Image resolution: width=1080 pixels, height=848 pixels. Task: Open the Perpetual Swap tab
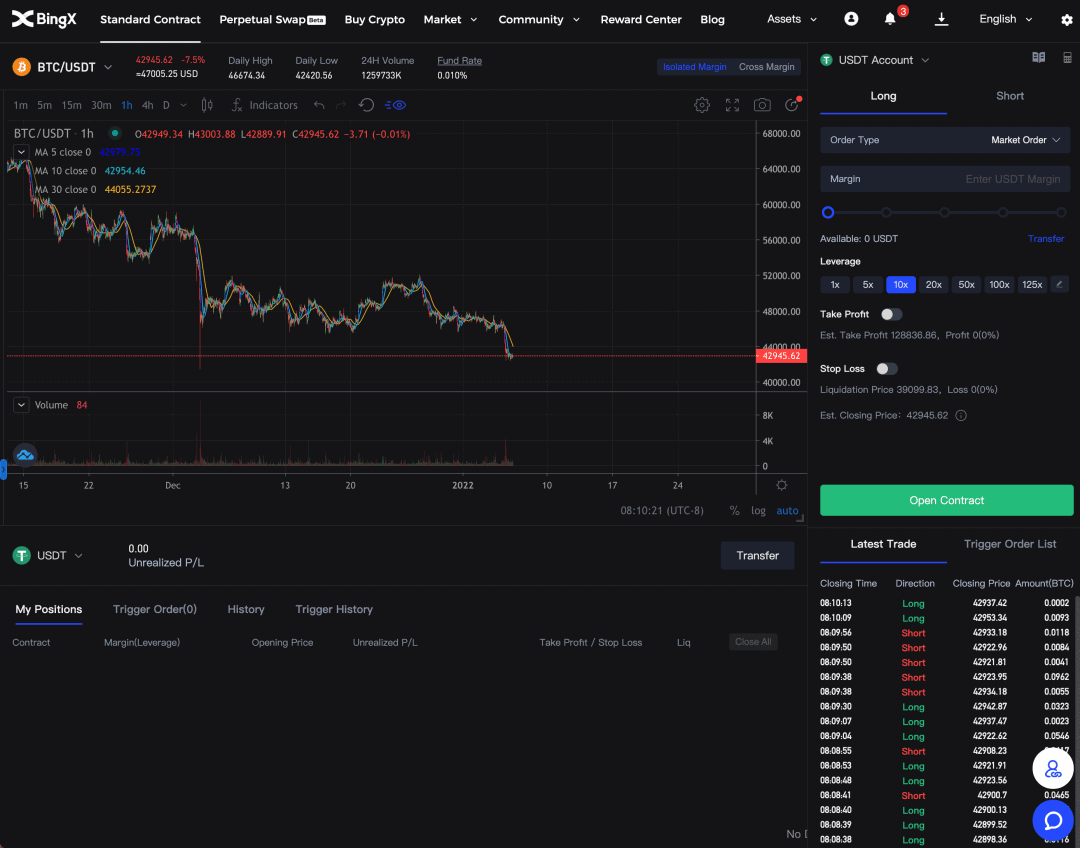pyautogui.click(x=272, y=19)
